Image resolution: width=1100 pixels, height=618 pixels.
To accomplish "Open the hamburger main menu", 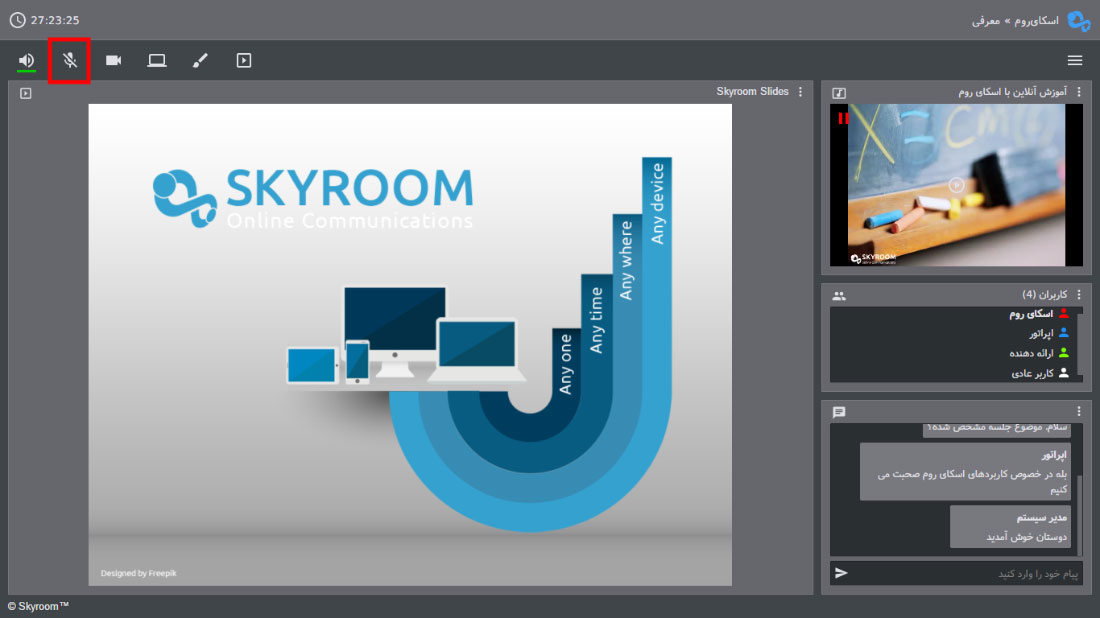I will pyautogui.click(x=1074, y=60).
